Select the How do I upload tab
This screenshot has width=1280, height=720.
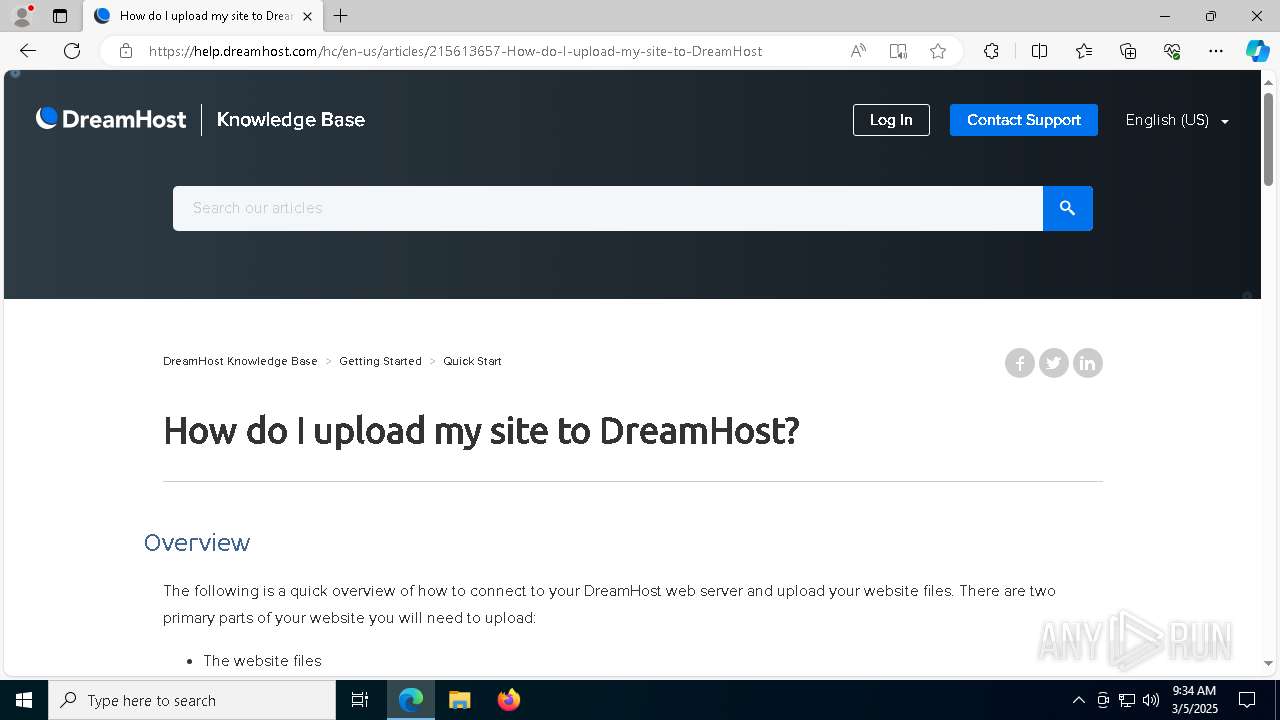[x=204, y=16]
